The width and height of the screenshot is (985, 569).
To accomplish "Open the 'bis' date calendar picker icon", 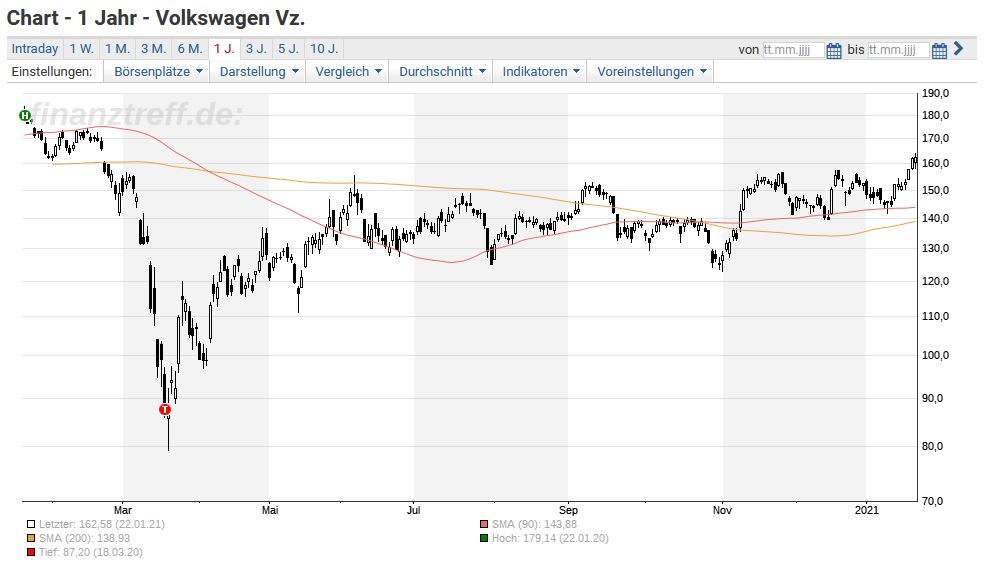I will coord(939,50).
